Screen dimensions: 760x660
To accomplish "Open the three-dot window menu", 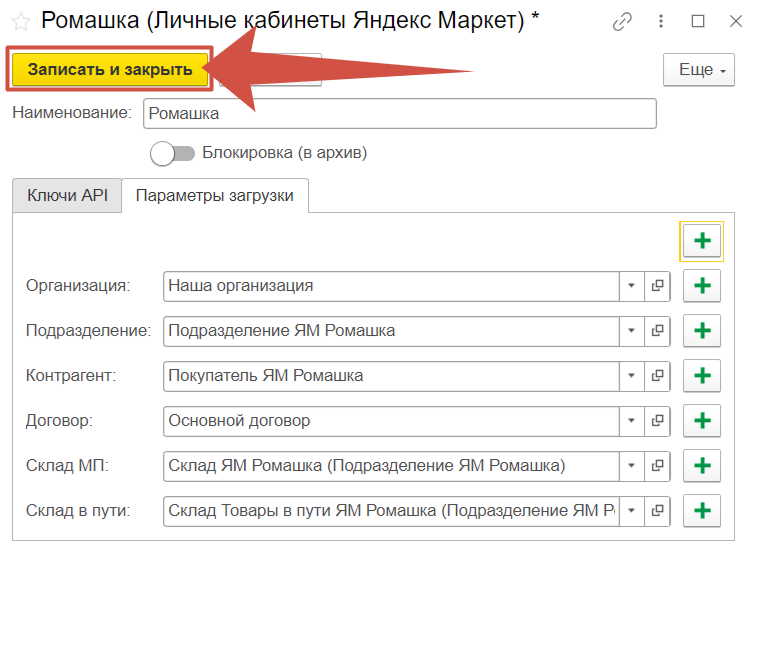I will coord(661,21).
